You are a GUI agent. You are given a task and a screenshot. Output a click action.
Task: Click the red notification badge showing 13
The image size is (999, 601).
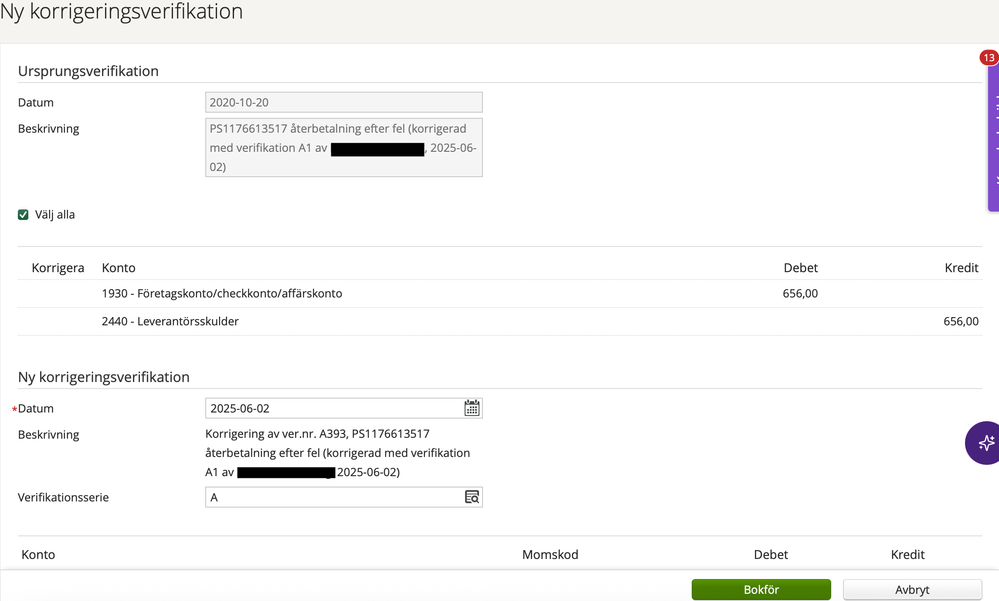point(989,57)
